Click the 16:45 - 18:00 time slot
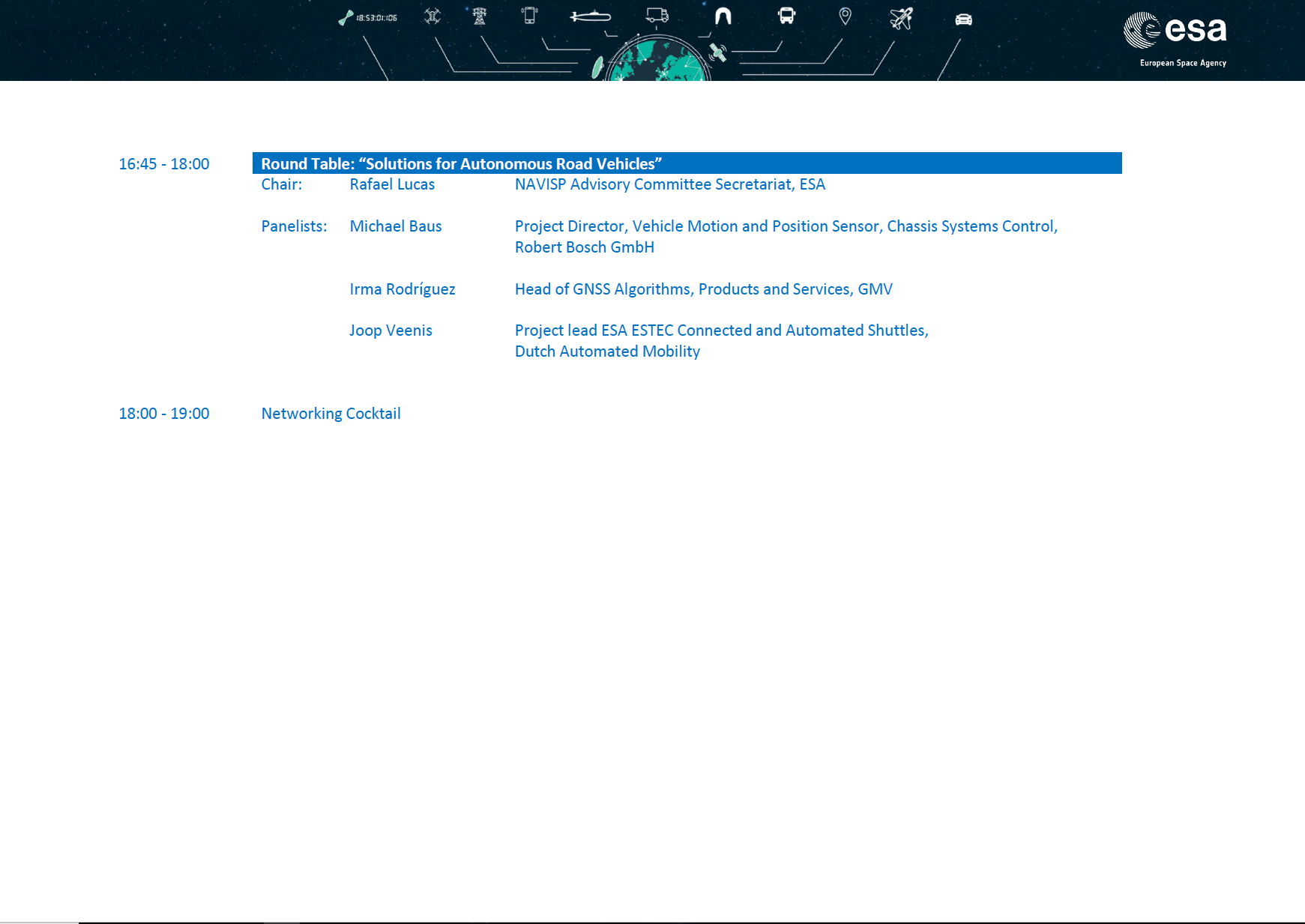1305x924 pixels. 163,164
